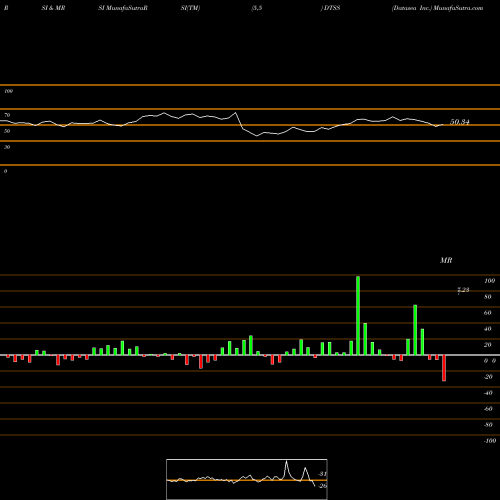The height and width of the screenshot is (500, 500).
Task: Click the -100 label on the MR axis
Action: (x=490, y=441)
